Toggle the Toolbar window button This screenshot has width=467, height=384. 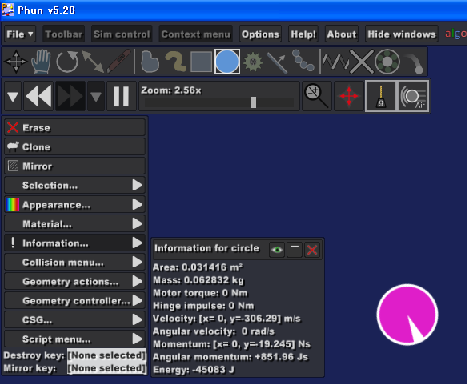coord(63,34)
